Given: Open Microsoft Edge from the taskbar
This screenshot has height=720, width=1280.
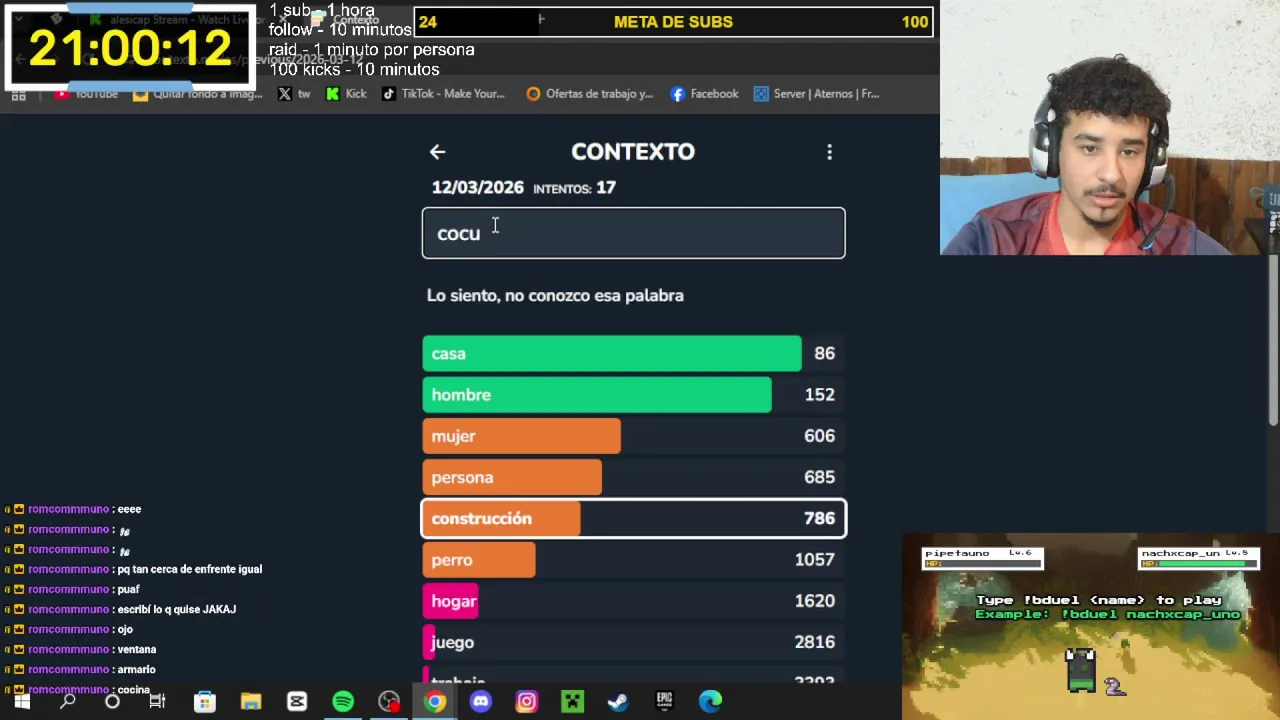Looking at the screenshot, I should [x=710, y=702].
